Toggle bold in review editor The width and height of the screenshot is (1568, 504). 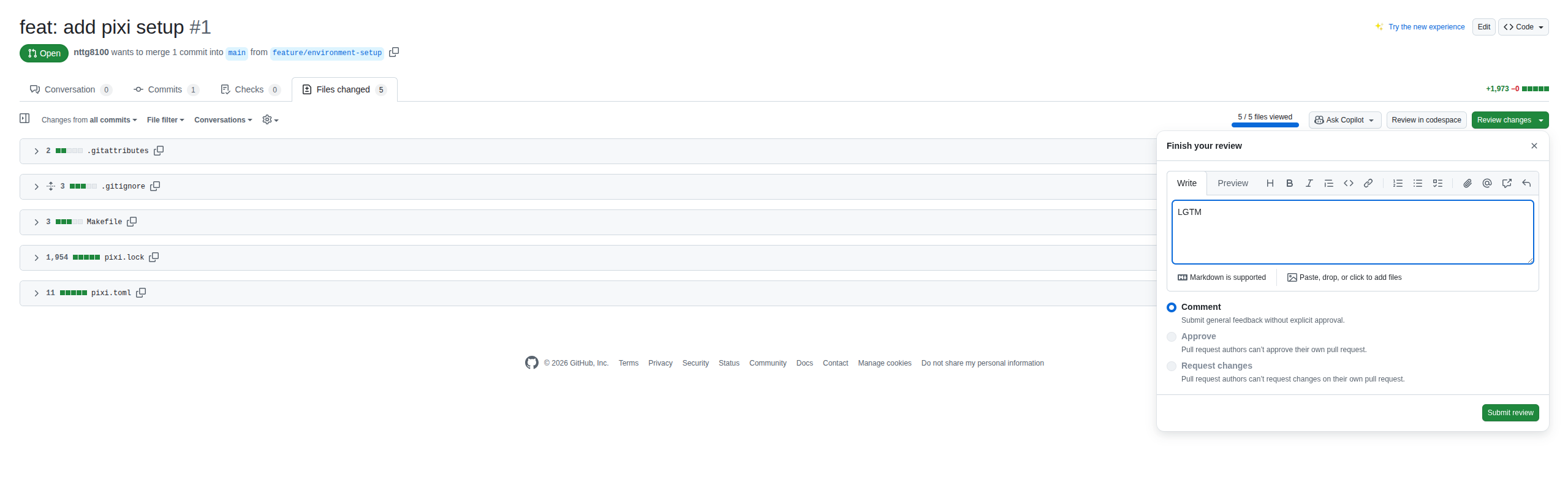coord(1289,183)
